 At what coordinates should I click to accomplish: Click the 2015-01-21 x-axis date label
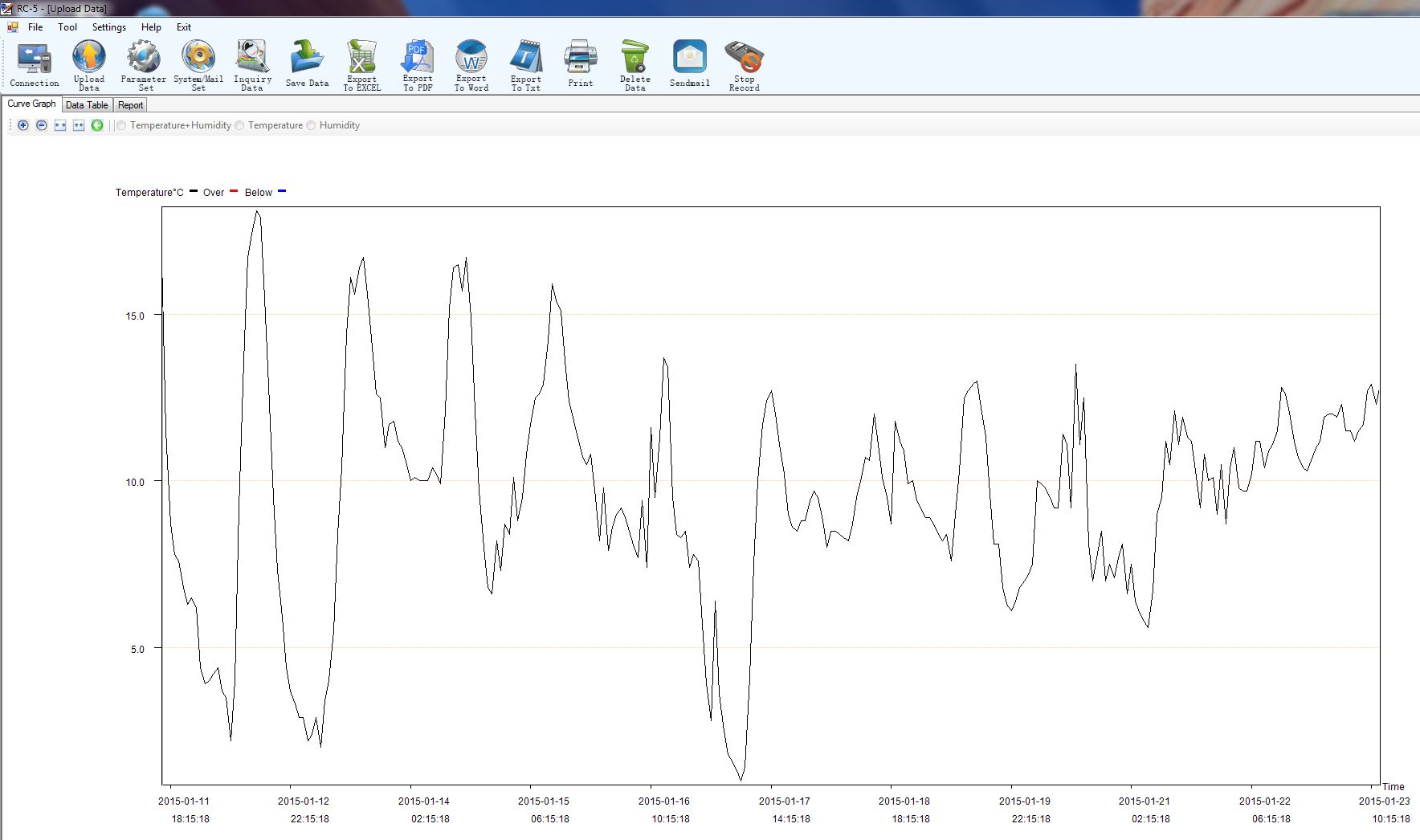click(1145, 801)
